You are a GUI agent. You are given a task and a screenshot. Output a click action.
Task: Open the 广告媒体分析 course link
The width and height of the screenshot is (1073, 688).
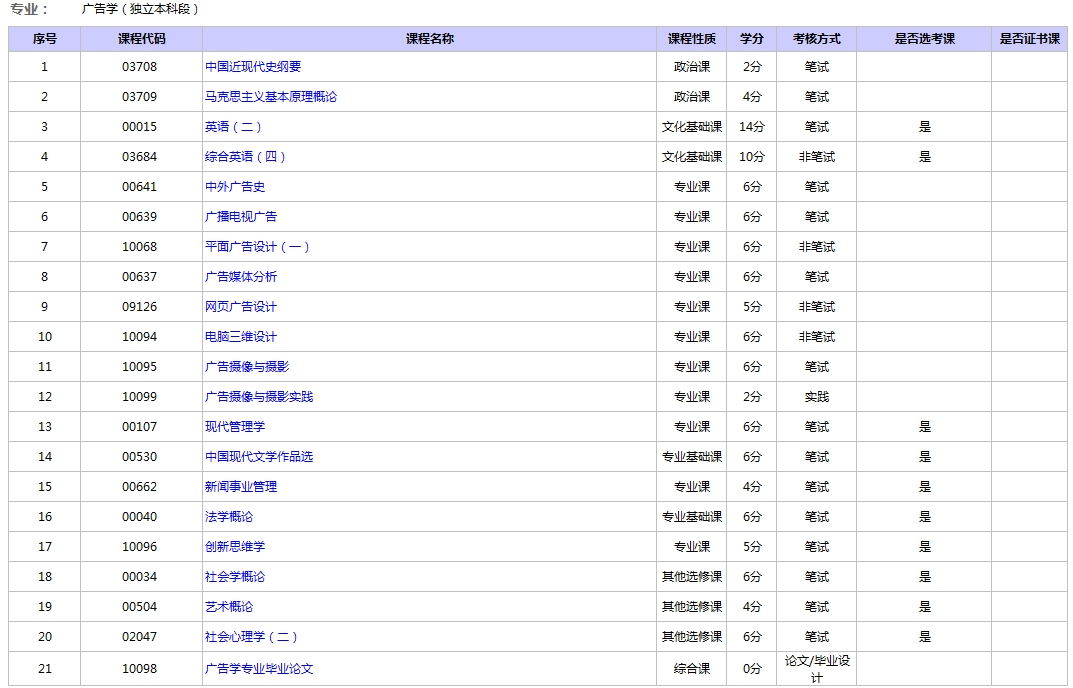click(241, 277)
